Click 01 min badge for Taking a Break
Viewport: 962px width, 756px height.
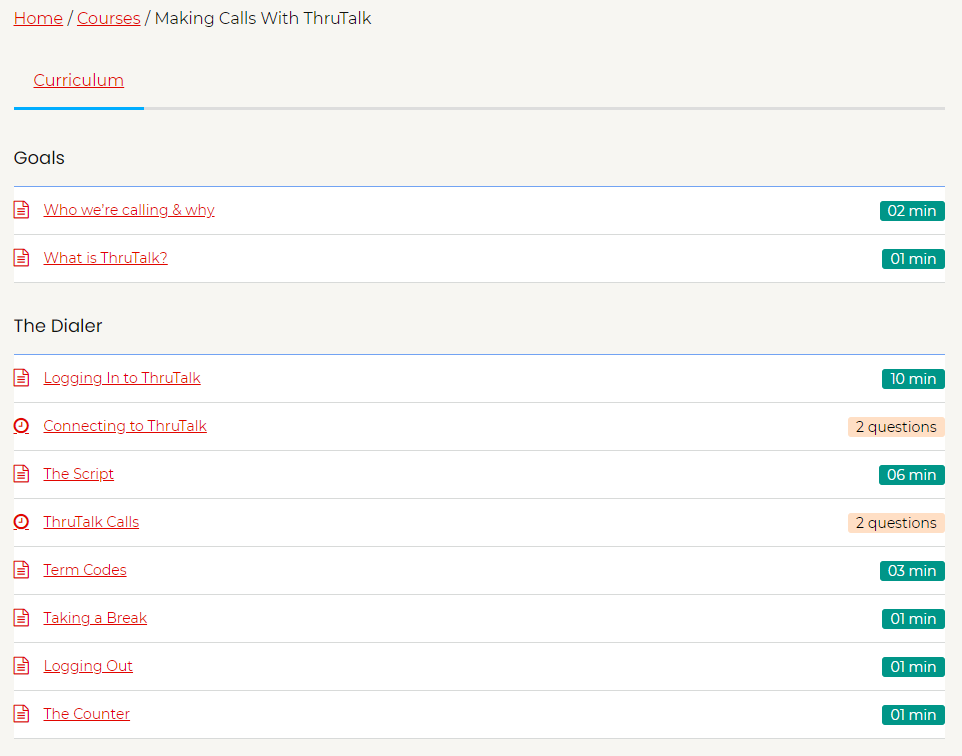coord(914,619)
